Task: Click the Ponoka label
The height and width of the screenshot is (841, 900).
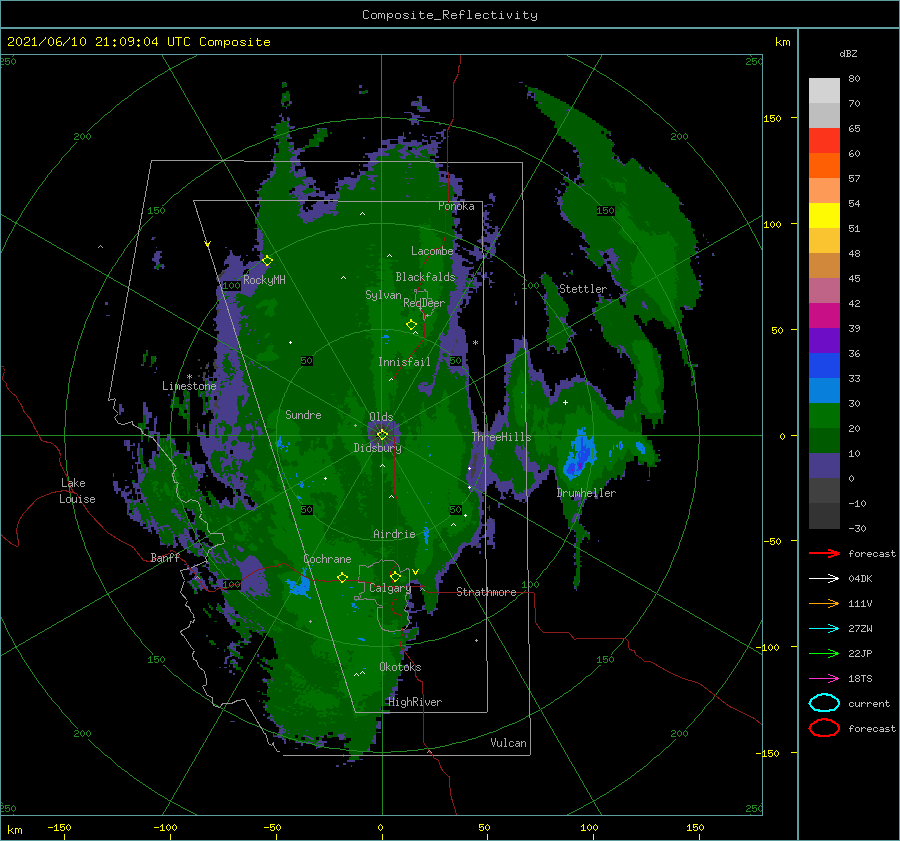Action: 456,206
